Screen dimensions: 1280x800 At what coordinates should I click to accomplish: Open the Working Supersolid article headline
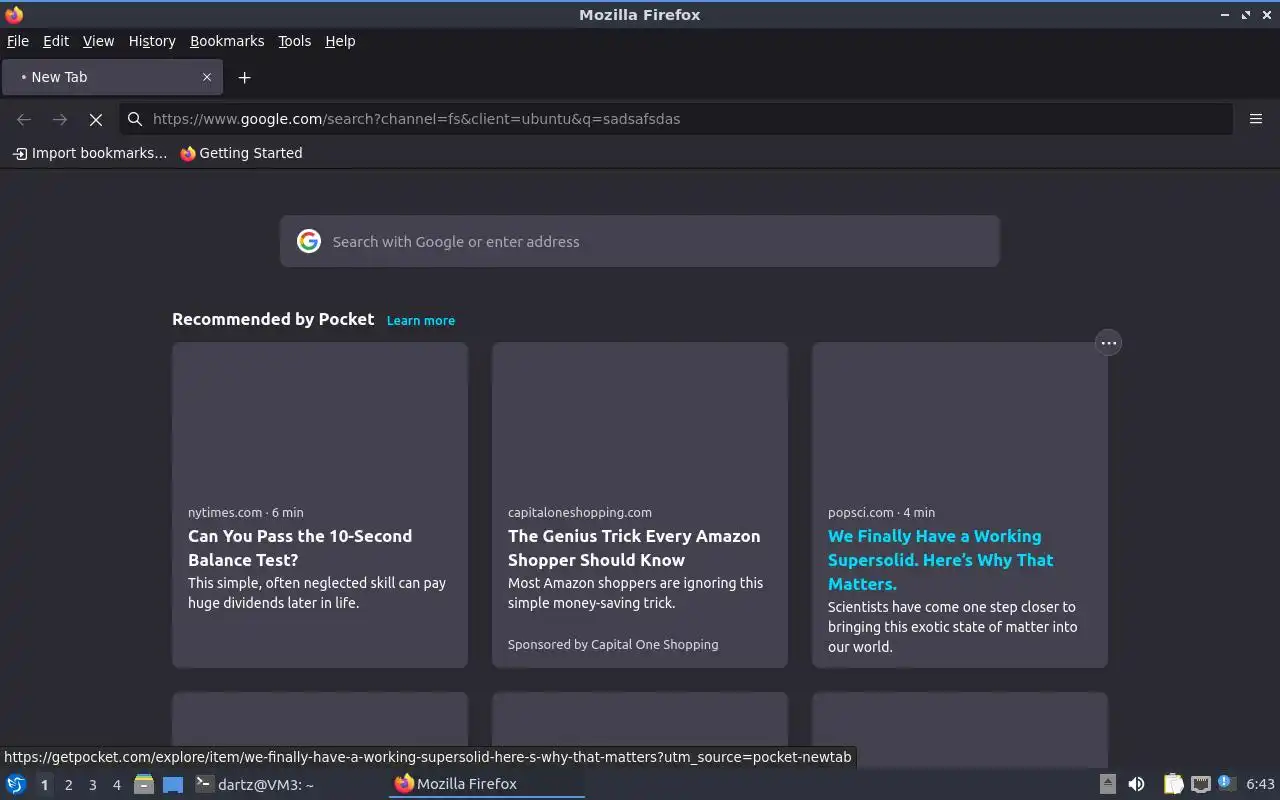[x=940, y=560]
